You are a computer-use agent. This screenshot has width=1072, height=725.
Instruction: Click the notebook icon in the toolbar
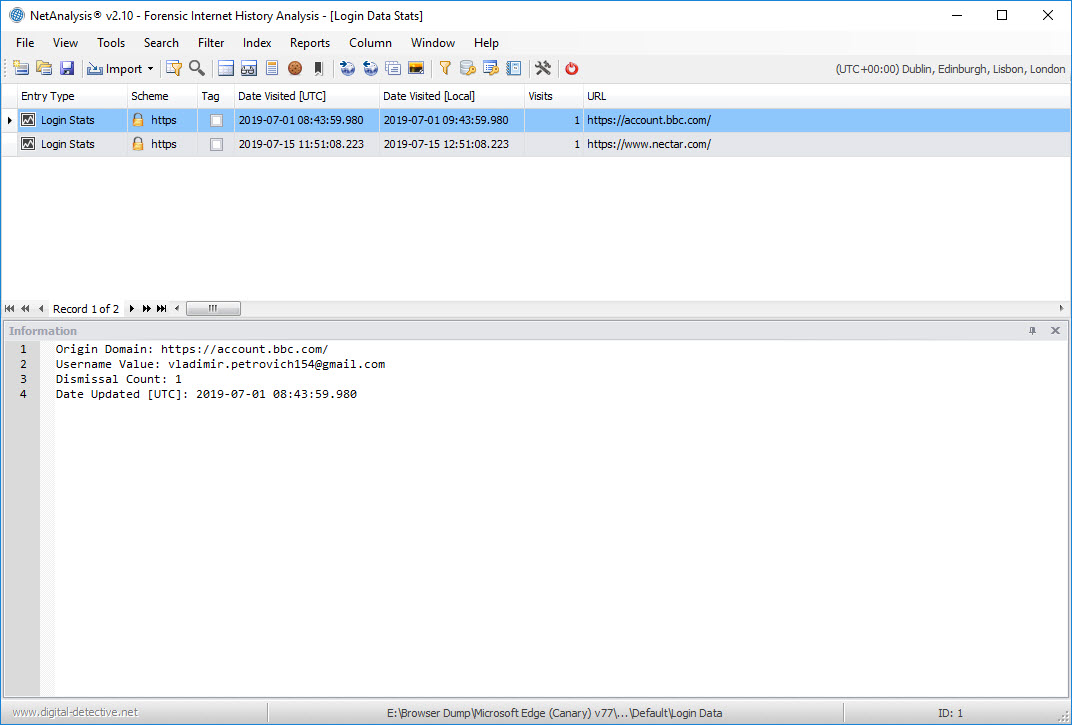513,68
